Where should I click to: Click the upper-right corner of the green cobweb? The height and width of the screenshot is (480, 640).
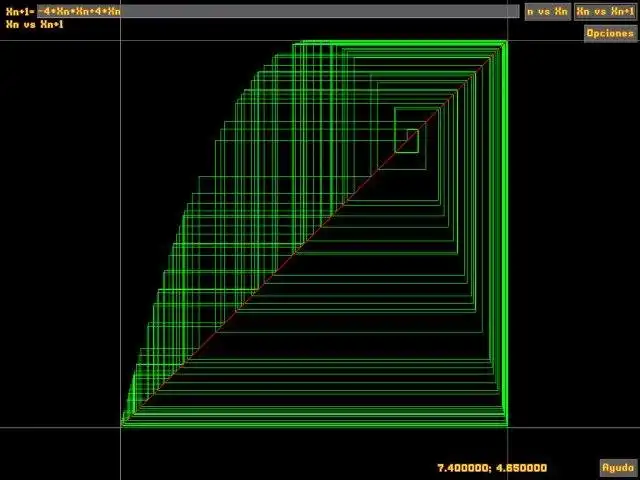point(506,42)
